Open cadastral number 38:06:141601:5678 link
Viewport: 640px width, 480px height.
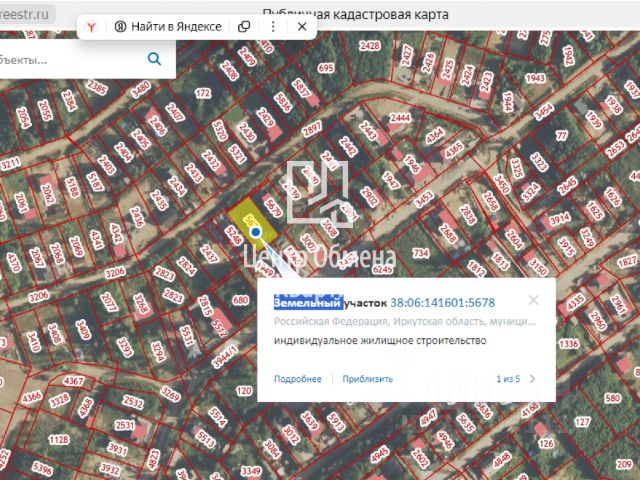tap(442, 303)
